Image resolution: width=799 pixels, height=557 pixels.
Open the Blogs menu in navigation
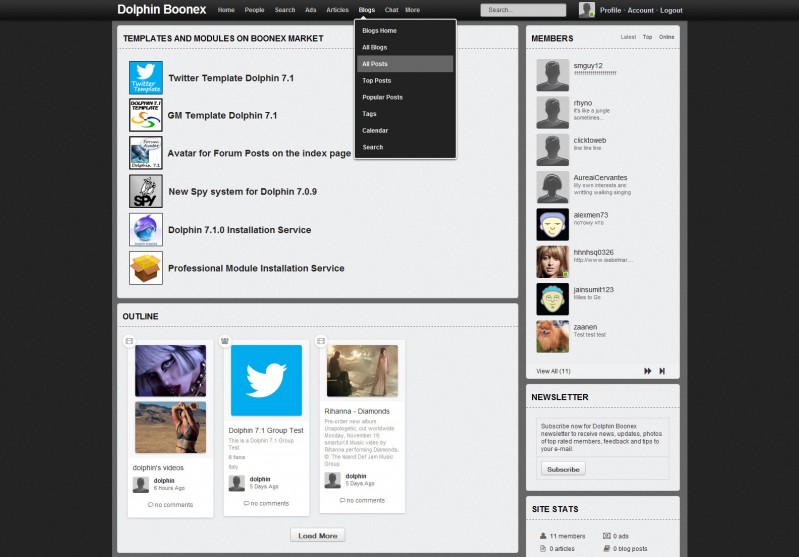[x=366, y=10]
